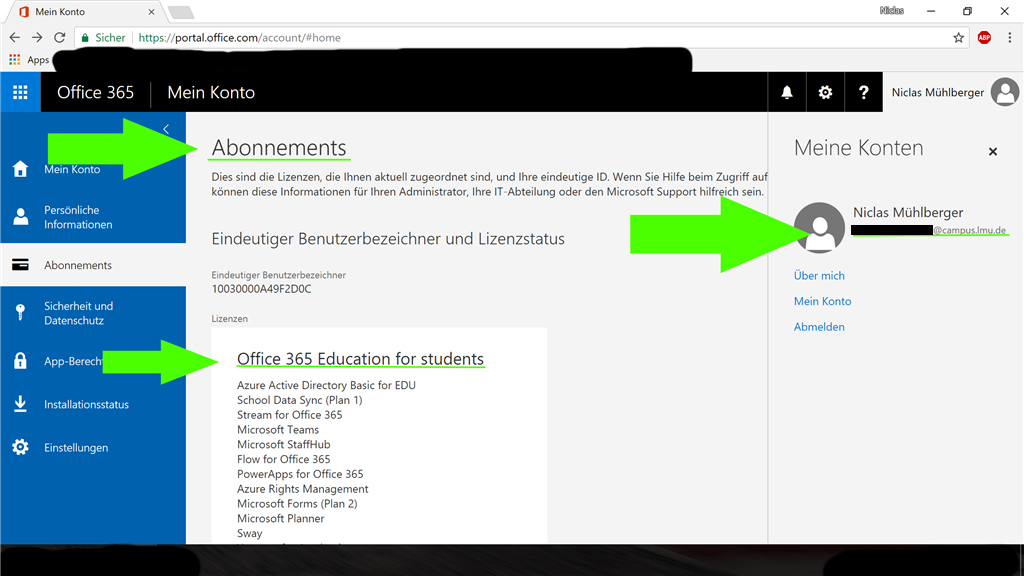Open a new browser tab
The height and width of the screenshot is (576, 1024).
tap(180, 12)
